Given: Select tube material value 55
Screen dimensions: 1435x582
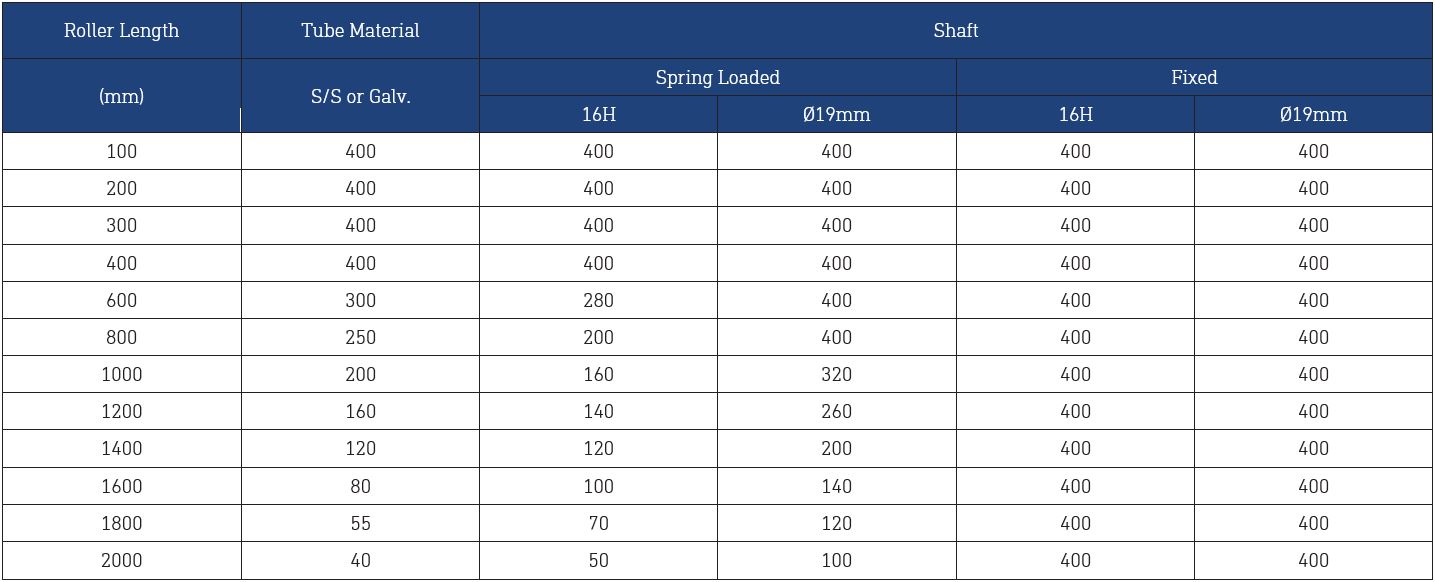Looking at the screenshot, I should point(360,523).
